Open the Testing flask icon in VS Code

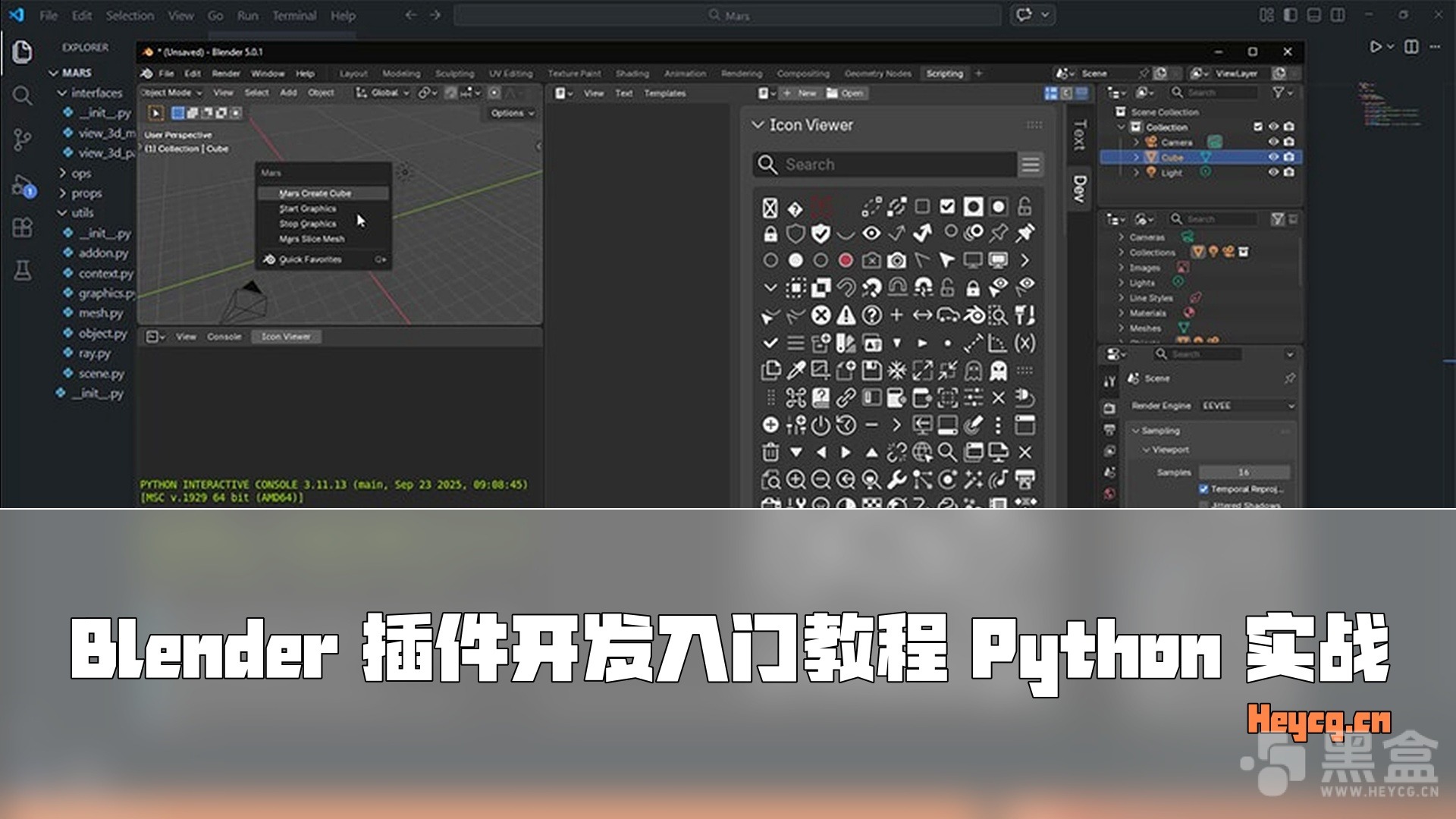point(23,270)
